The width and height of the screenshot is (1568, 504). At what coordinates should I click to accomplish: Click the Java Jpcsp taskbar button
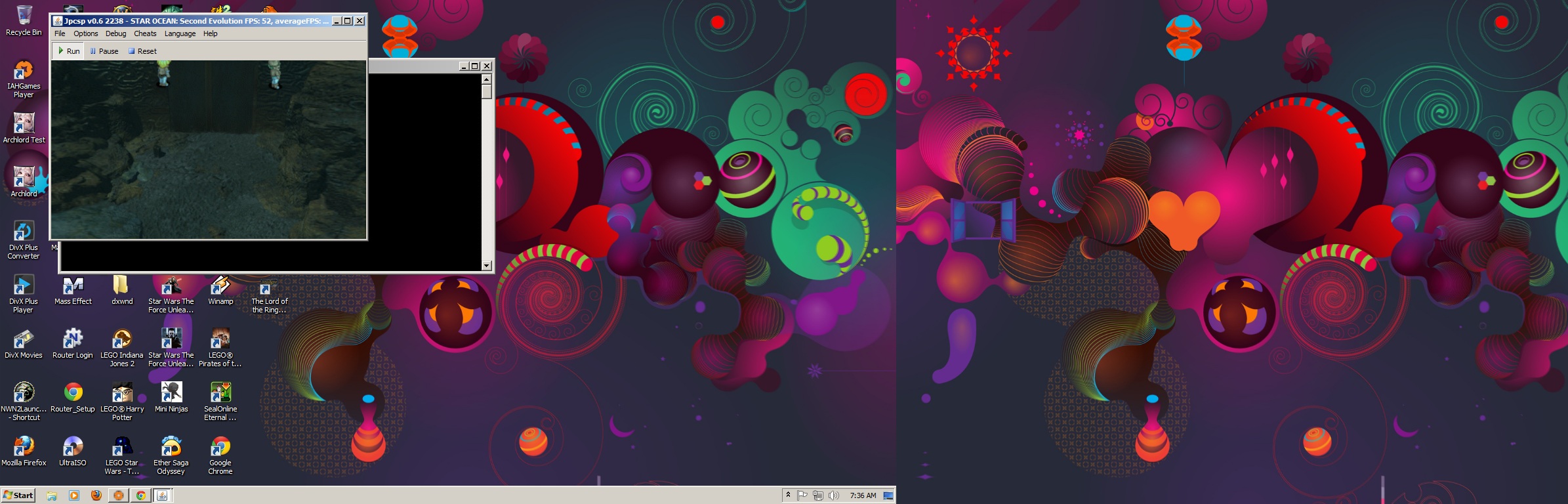tap(162, 495)
